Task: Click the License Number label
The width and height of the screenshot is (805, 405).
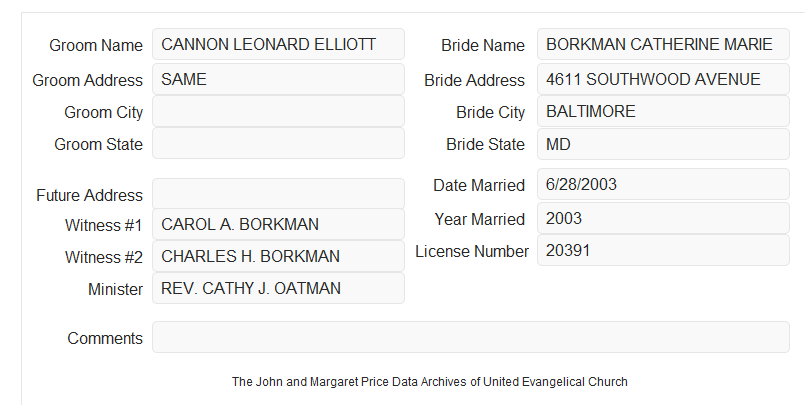Action: click(x=472, y=252)
